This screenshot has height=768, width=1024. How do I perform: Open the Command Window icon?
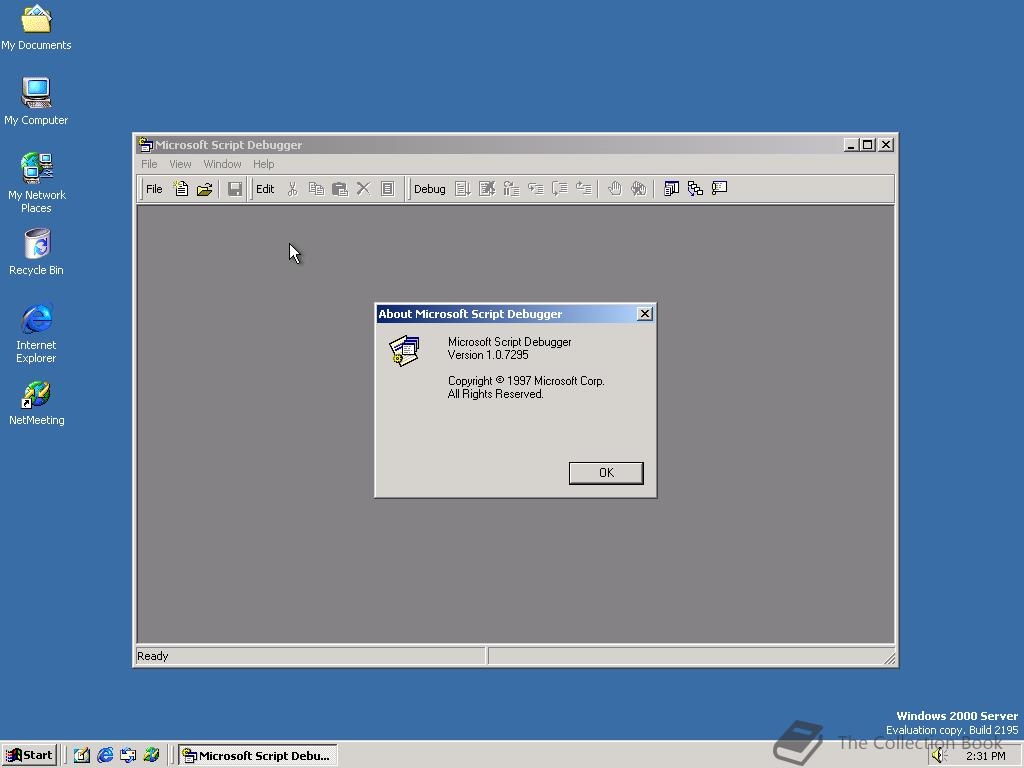tap(720, 189)
